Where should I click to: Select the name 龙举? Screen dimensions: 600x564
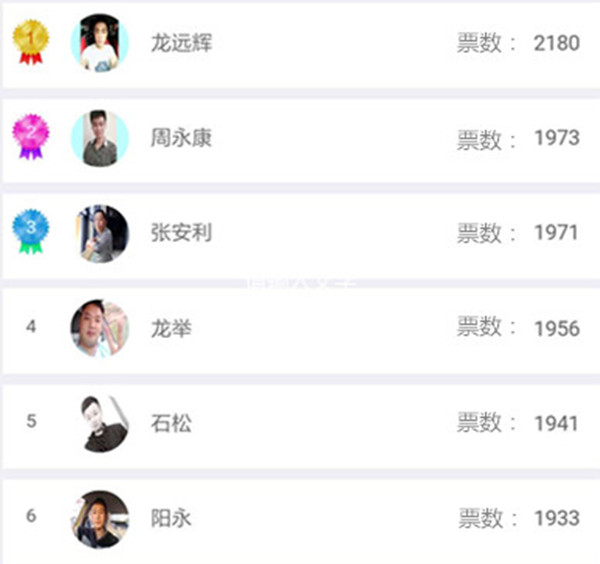[x=171, y=328]
